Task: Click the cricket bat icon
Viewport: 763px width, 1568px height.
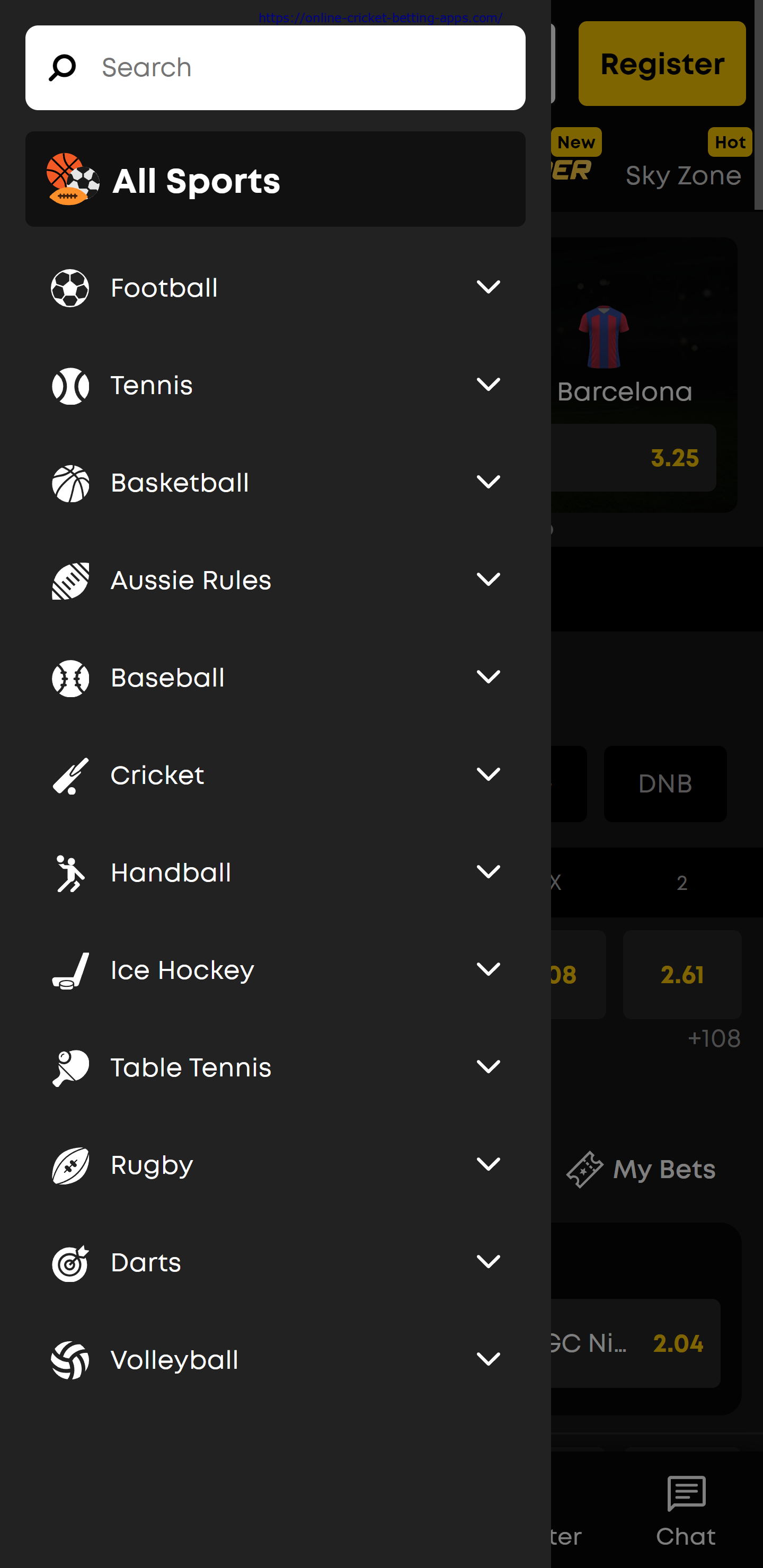Action: (70, 776)
